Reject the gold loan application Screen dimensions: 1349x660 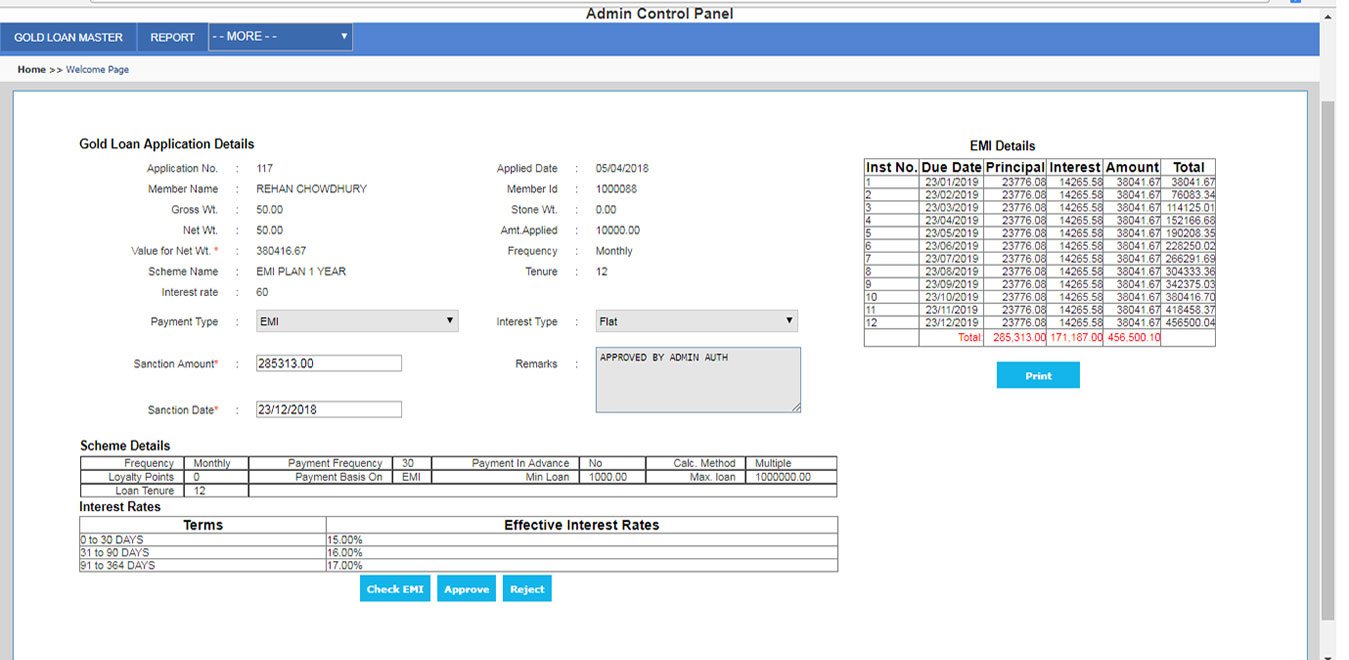[527, 589]
